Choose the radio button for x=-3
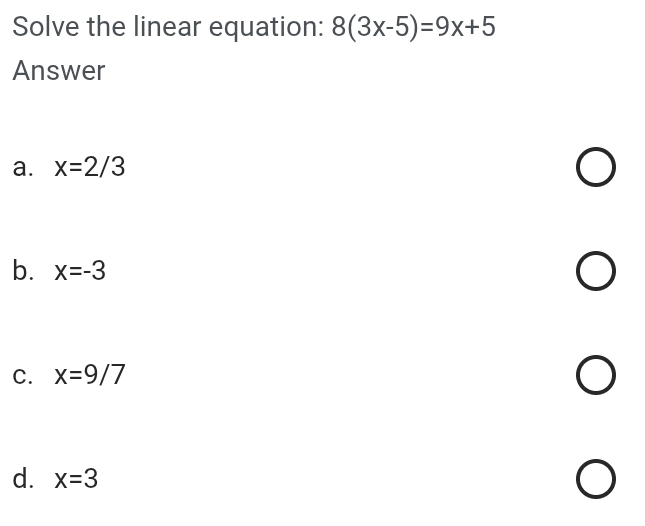This screenshot has height=526, width=645. coord(595,272)
